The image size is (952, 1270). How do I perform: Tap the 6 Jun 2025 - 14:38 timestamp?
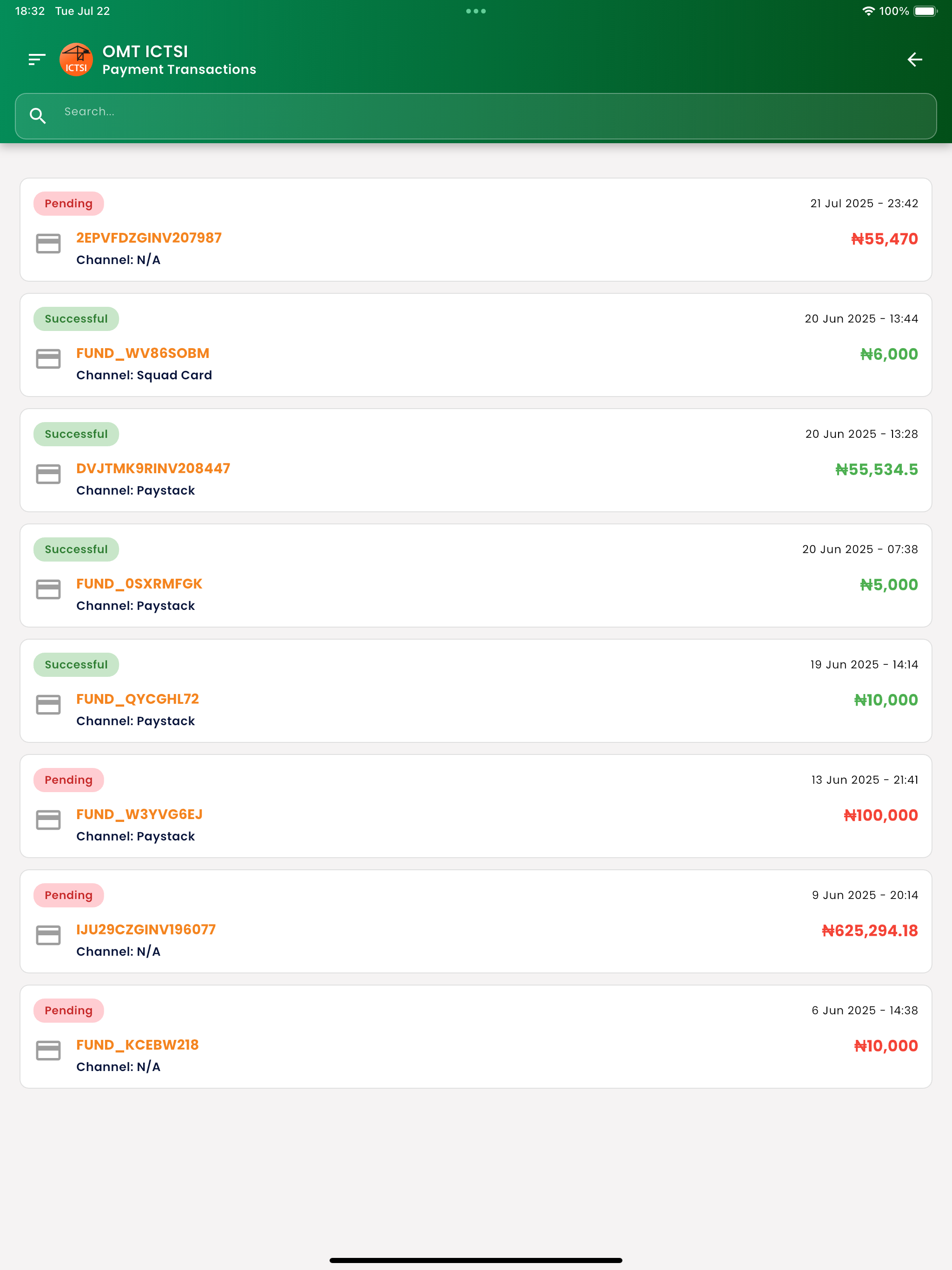click(x=864, y=1011)
